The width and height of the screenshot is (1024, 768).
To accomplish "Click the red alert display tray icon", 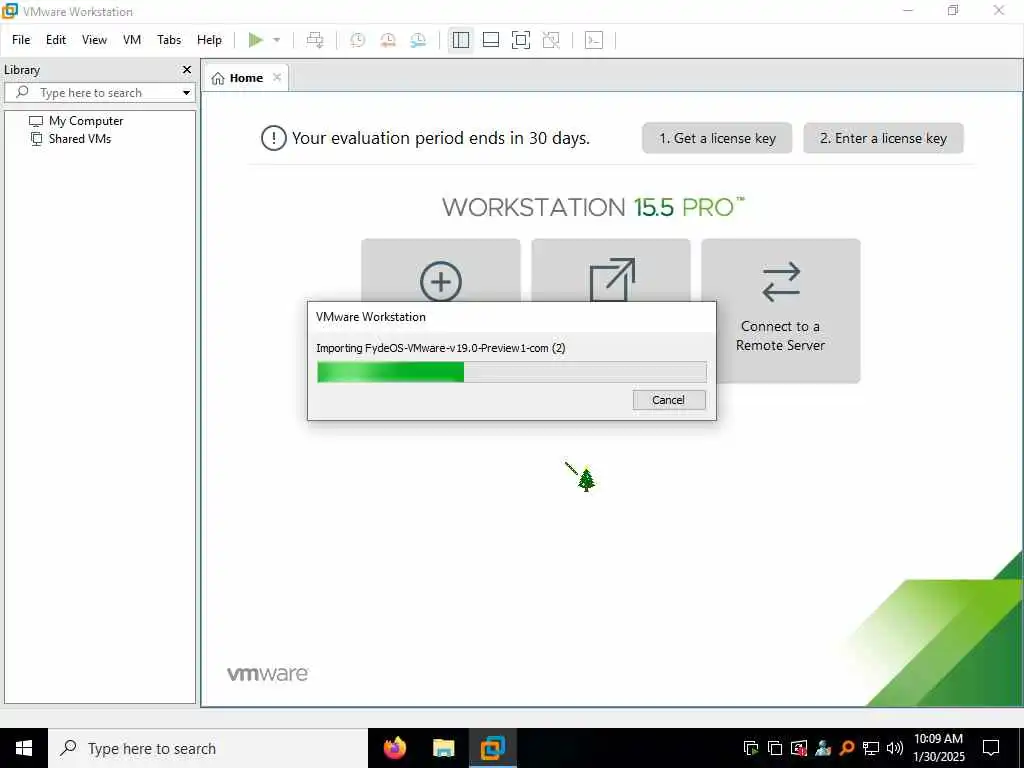I will tap(799, 748).
